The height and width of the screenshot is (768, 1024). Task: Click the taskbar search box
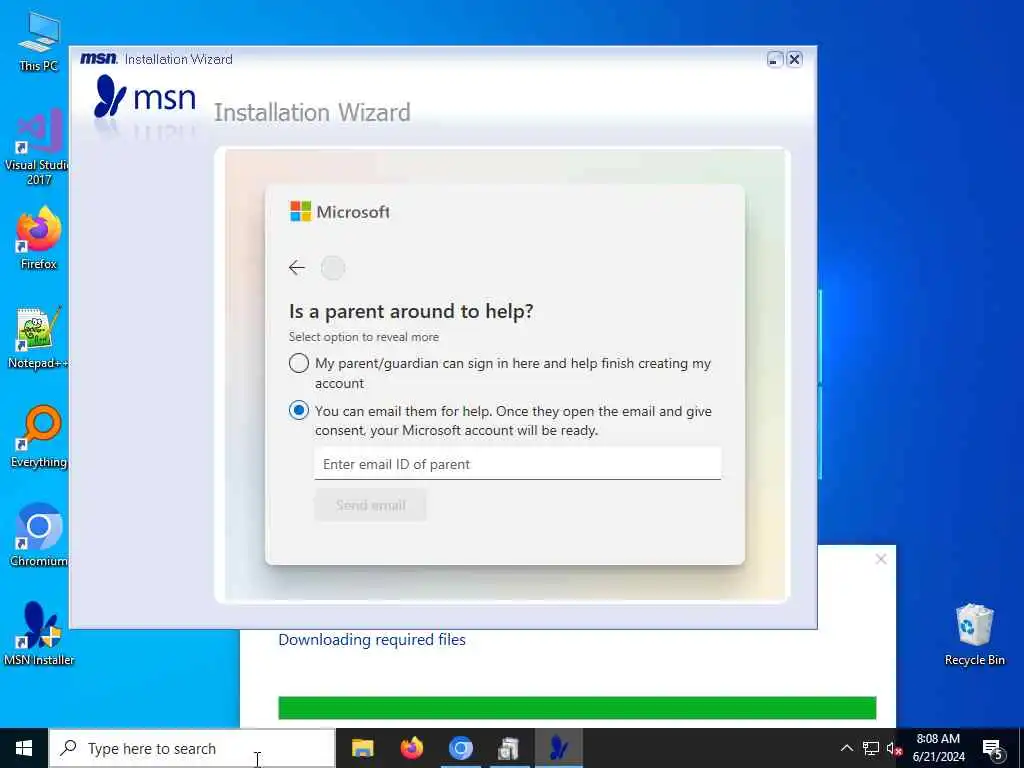192,748
